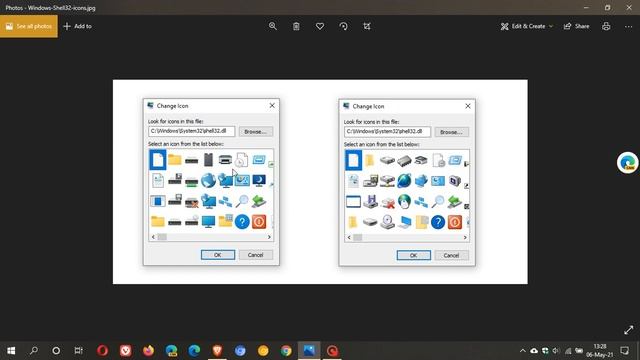640x360 pixels.
Task: Enter full screen with the diagonal arrows icon
Action: [x=629, y=330]
